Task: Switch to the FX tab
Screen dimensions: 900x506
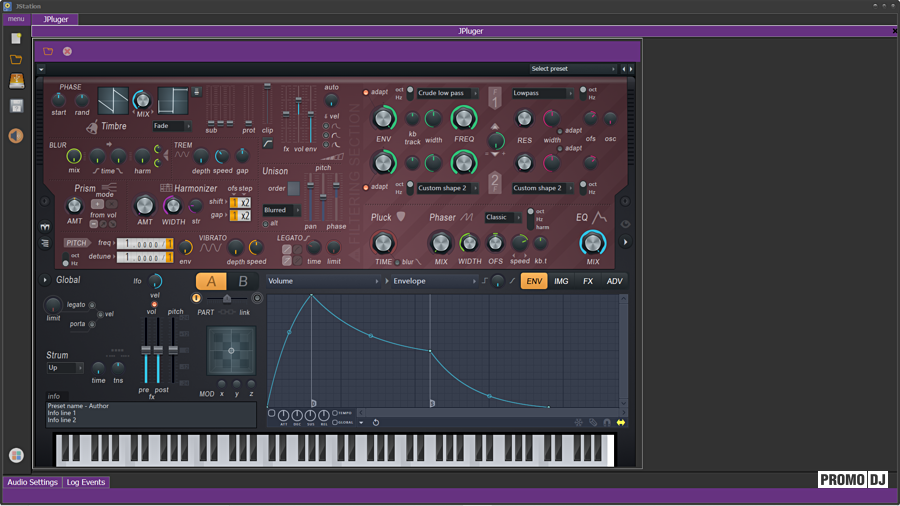Action: point(588,281)
